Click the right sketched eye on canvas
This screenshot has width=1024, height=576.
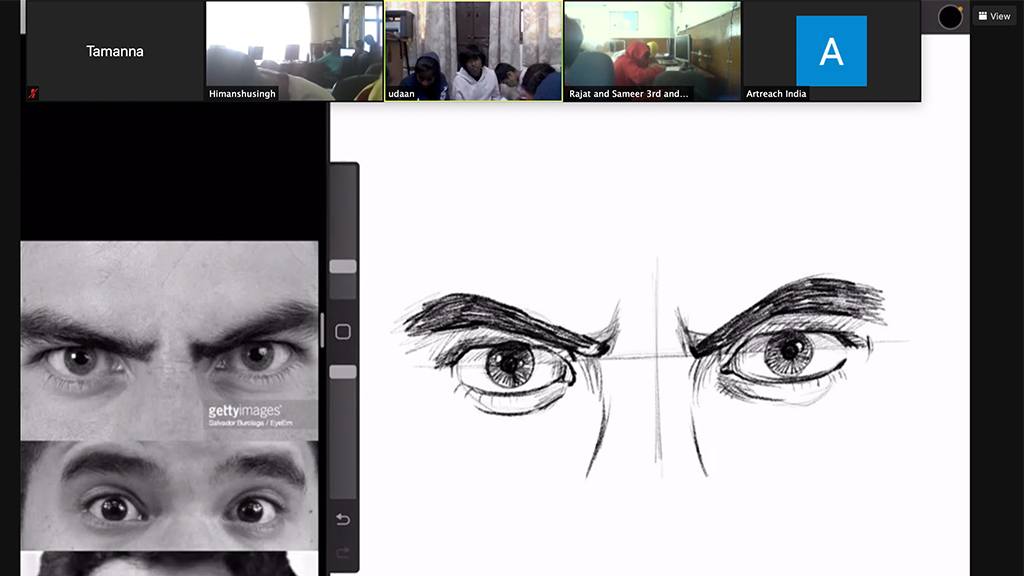789,355
